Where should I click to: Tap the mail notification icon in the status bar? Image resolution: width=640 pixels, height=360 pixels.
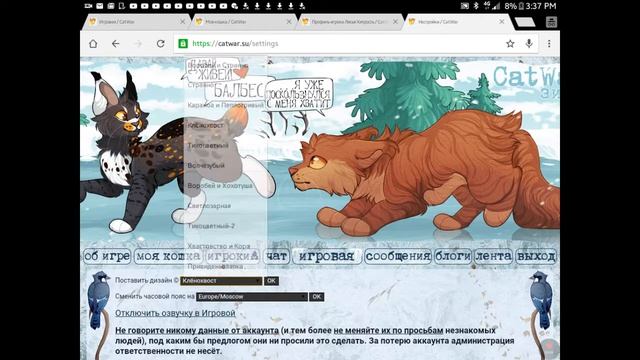tap(100, 6)
